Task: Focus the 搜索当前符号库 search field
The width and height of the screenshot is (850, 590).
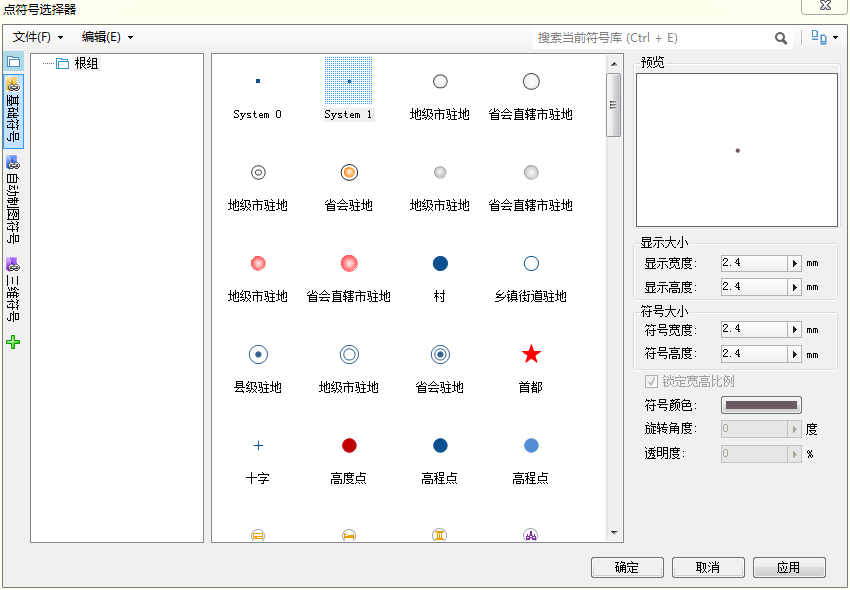Action: pos(652,38)
